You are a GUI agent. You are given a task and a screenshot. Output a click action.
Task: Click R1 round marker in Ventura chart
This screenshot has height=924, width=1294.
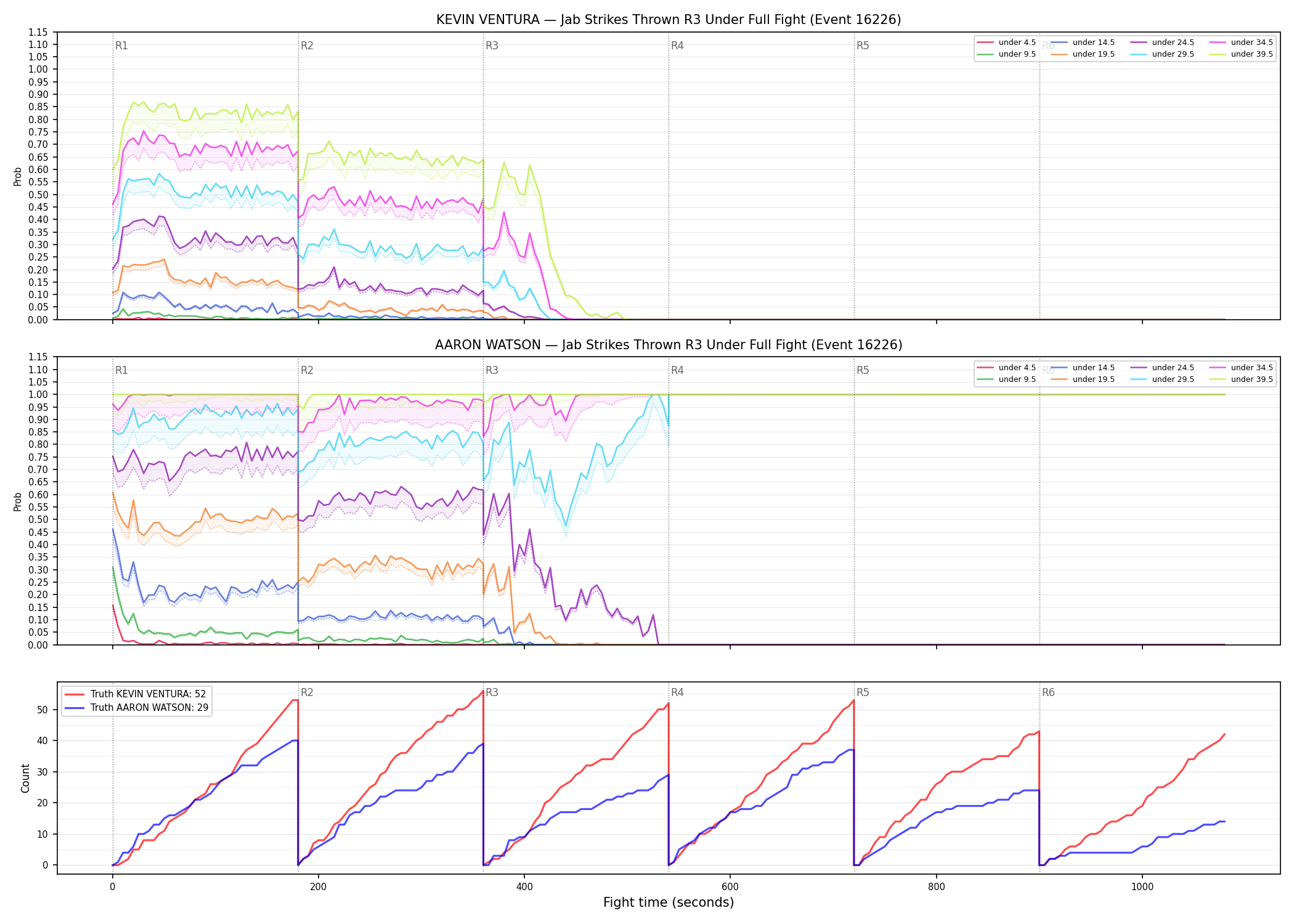tap(121, 46)
